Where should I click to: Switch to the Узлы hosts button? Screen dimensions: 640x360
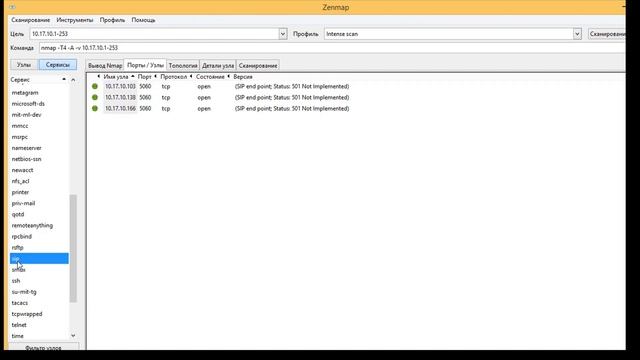pos(24,65)
